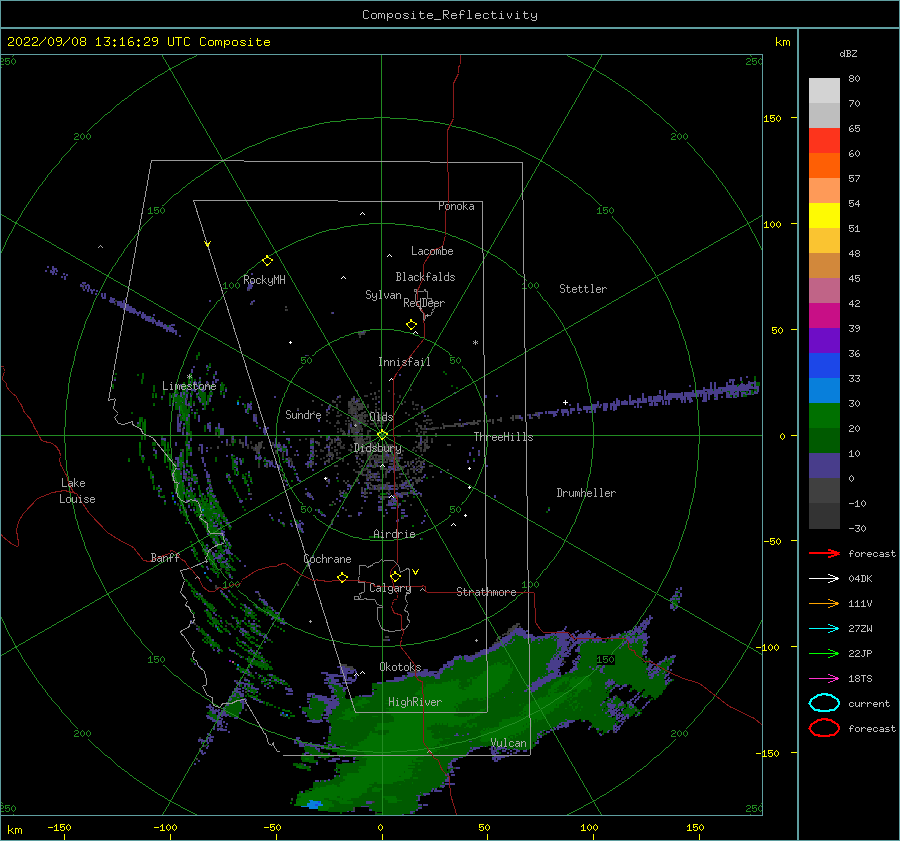Image resolution: width=900 pixels, height=841 pixels.
Task: Click the Okotoks town label
Action: 400,666
